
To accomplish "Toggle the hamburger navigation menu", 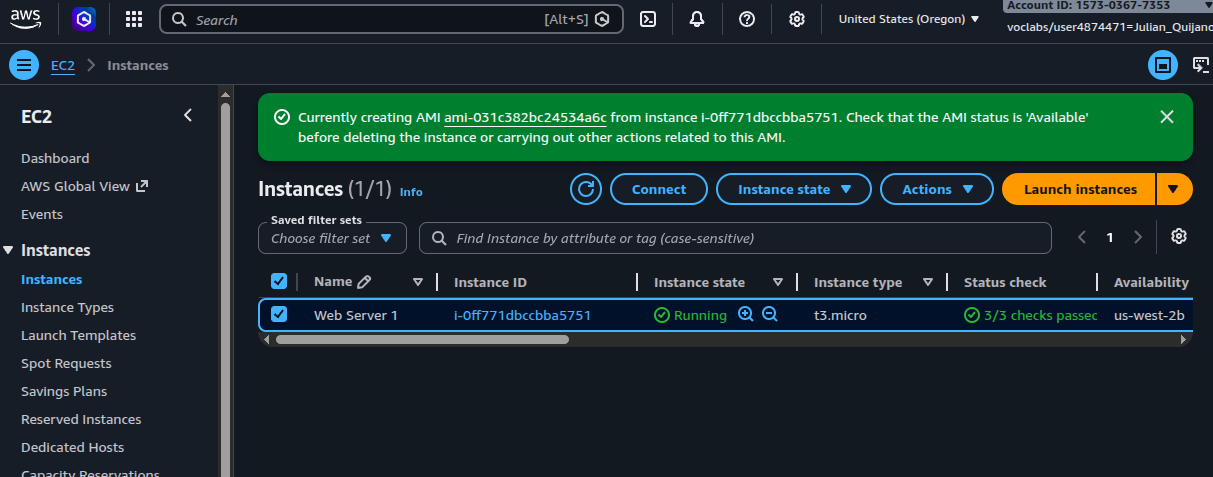I will pos(23,66).
